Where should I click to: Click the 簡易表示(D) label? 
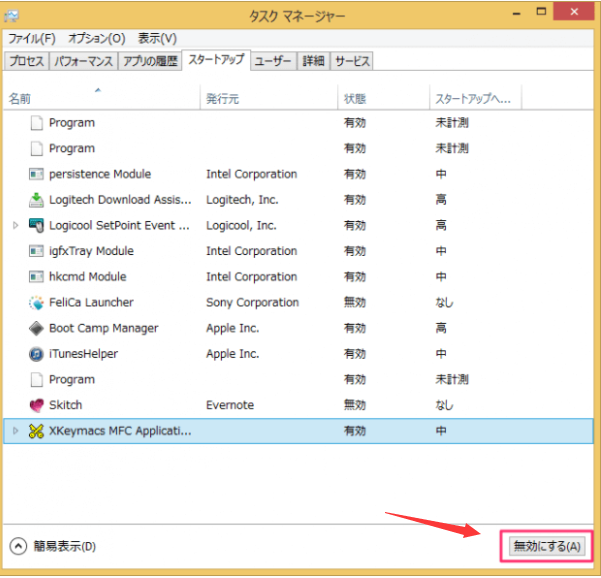pyautogui.click(x=65, y=547)
